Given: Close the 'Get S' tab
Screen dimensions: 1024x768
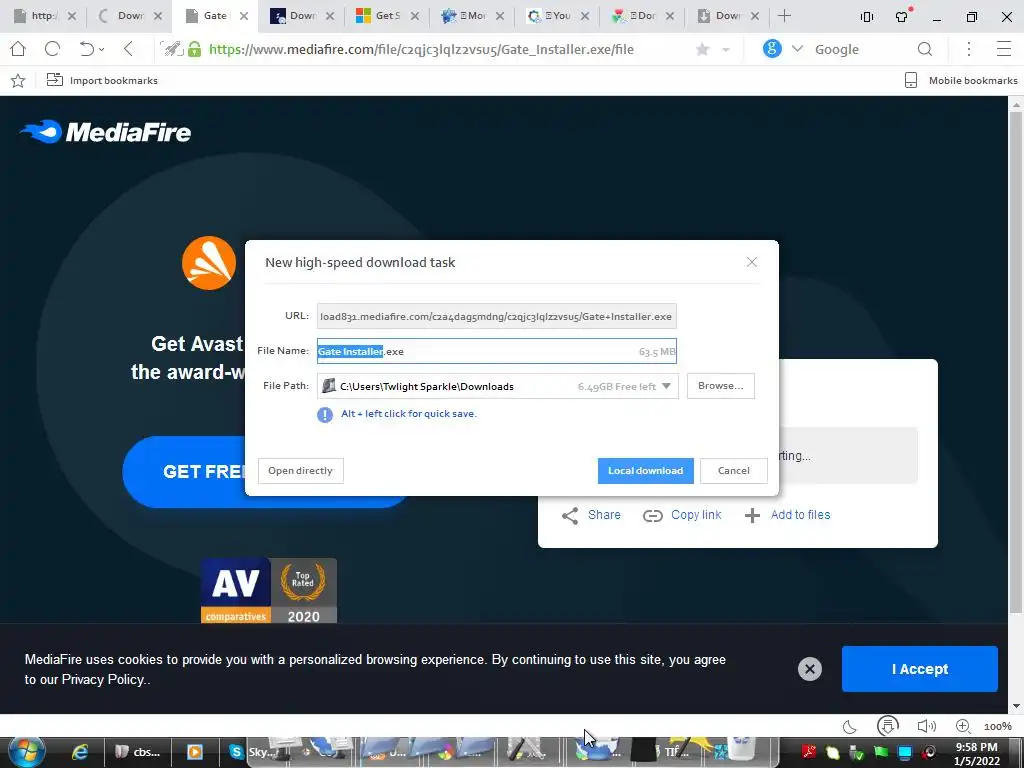Looking at the screenshot, I should 415,16.
